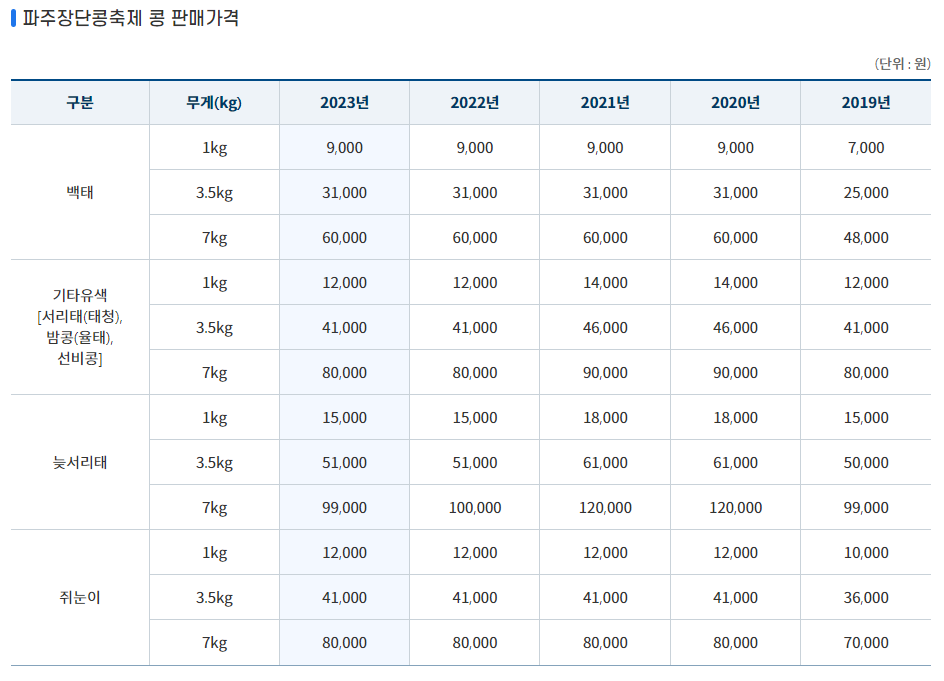Click 백태's 3.5kg weight cell
The image size is (944, 681).
[x=214, y=192]
